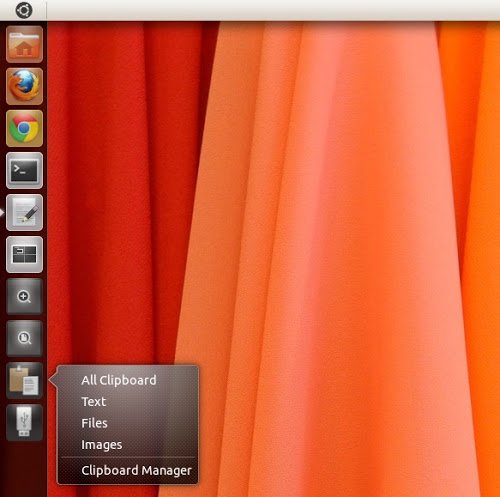Click the magnifier plus lens icon
Viewport: 500px width, 497px height.
point(24,297)
